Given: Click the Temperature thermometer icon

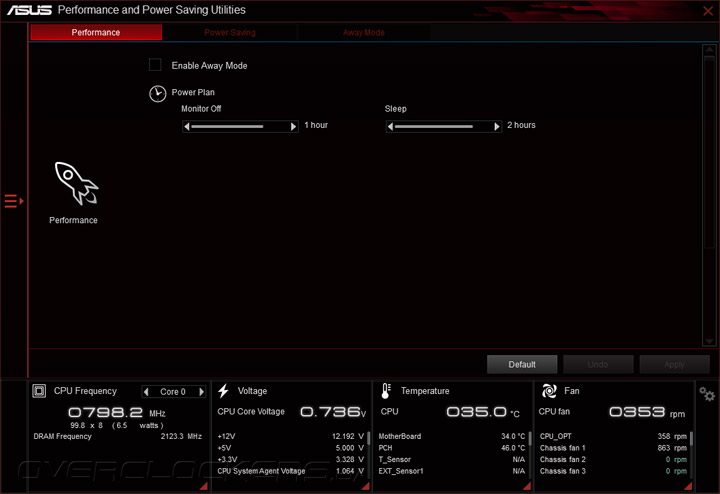Looking at the screenshot, I should click(386, 391).
